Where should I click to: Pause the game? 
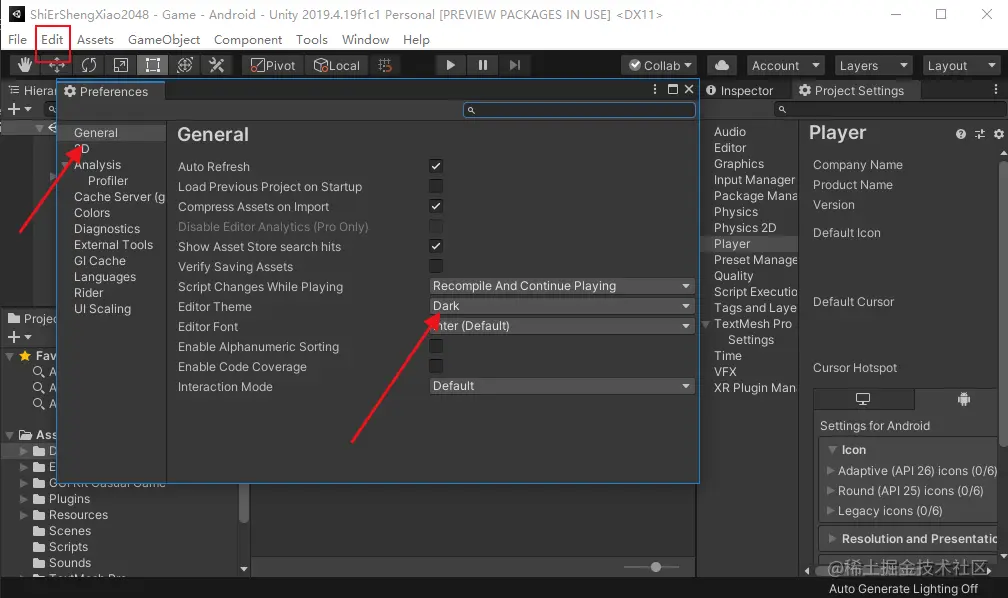click(483, 65)
